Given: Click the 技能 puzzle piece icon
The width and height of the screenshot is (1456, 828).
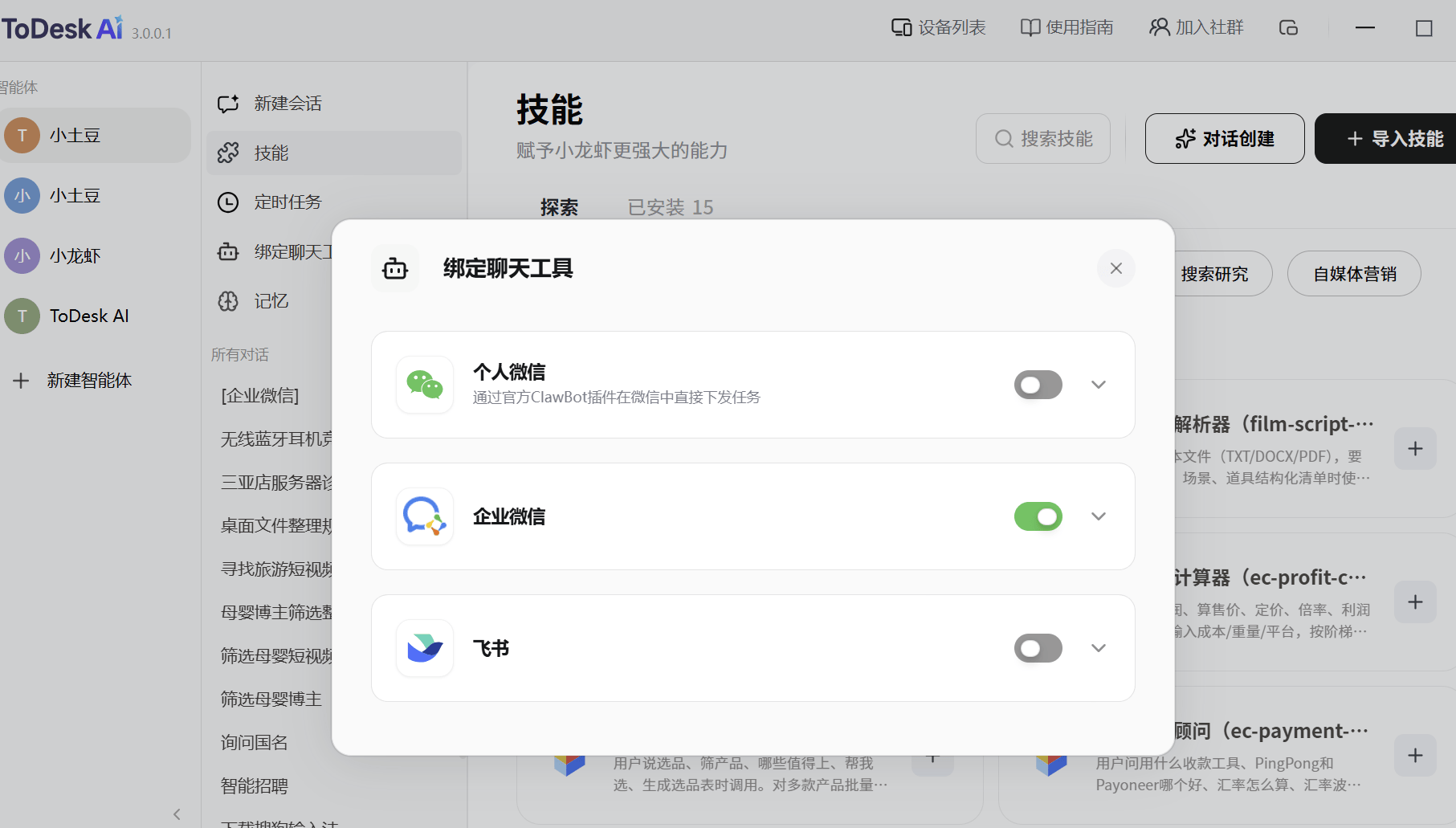Looking at the screenshot, I should [x=228, y=153].
